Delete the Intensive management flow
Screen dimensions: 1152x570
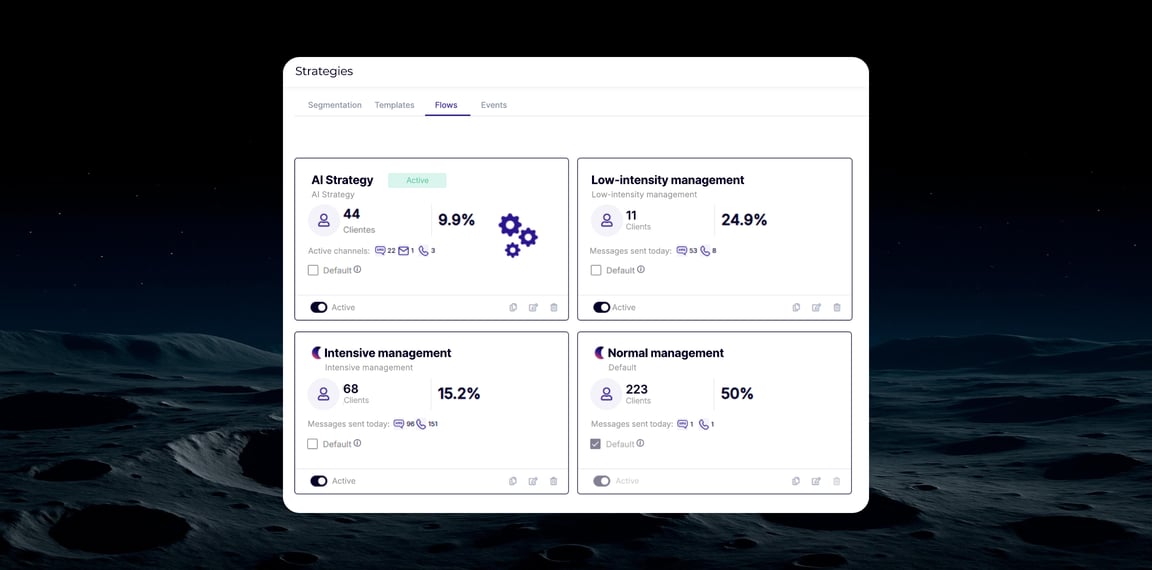554,481
